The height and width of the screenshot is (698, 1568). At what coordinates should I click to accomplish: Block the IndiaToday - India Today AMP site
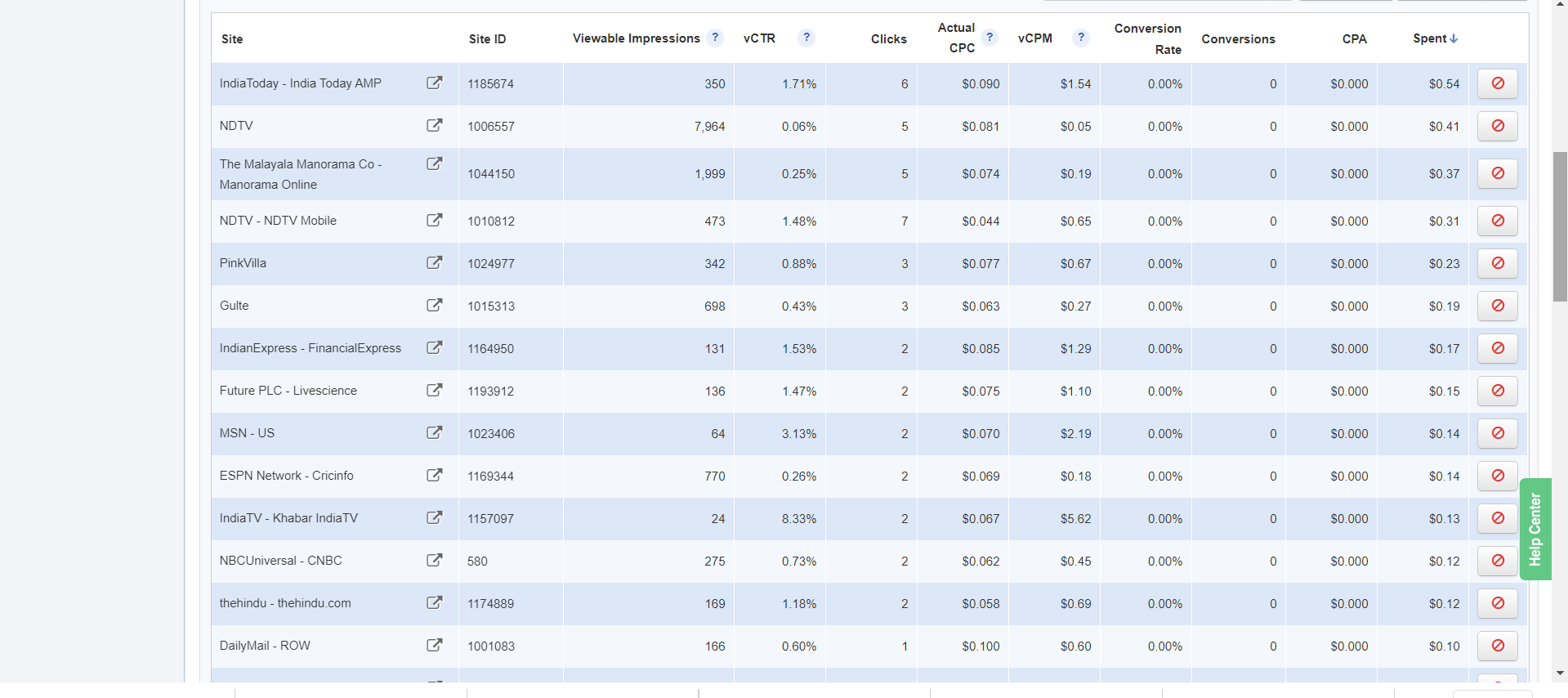click(1498, 83)
